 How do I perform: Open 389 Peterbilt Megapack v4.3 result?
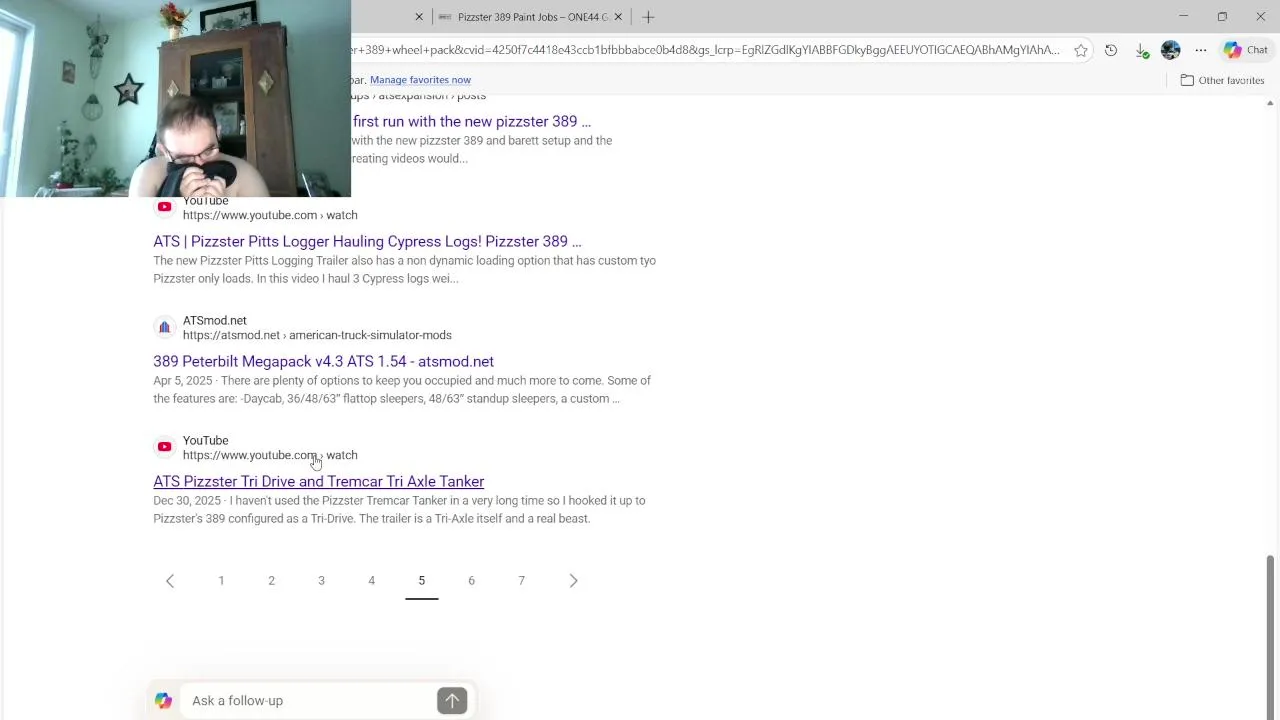click(323, 361)
